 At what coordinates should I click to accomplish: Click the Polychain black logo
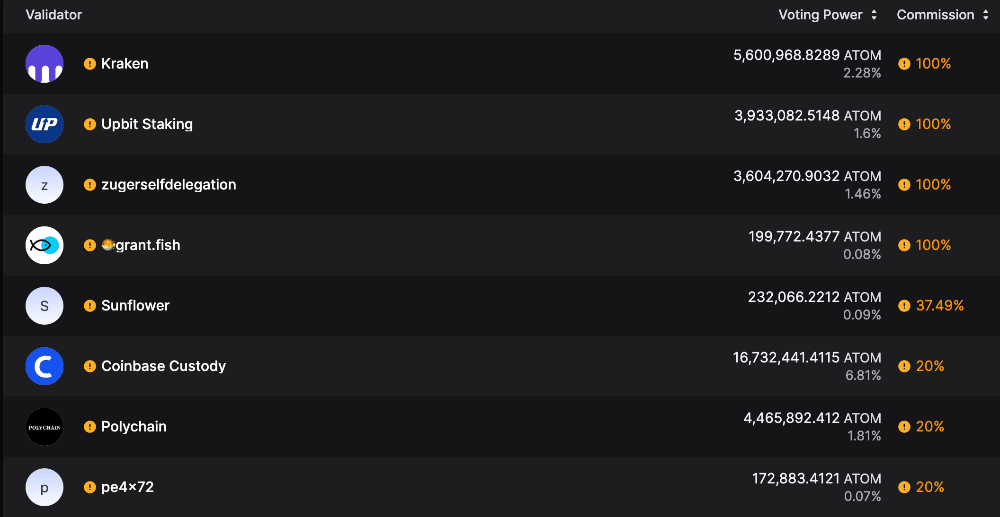tap(45, 426)
